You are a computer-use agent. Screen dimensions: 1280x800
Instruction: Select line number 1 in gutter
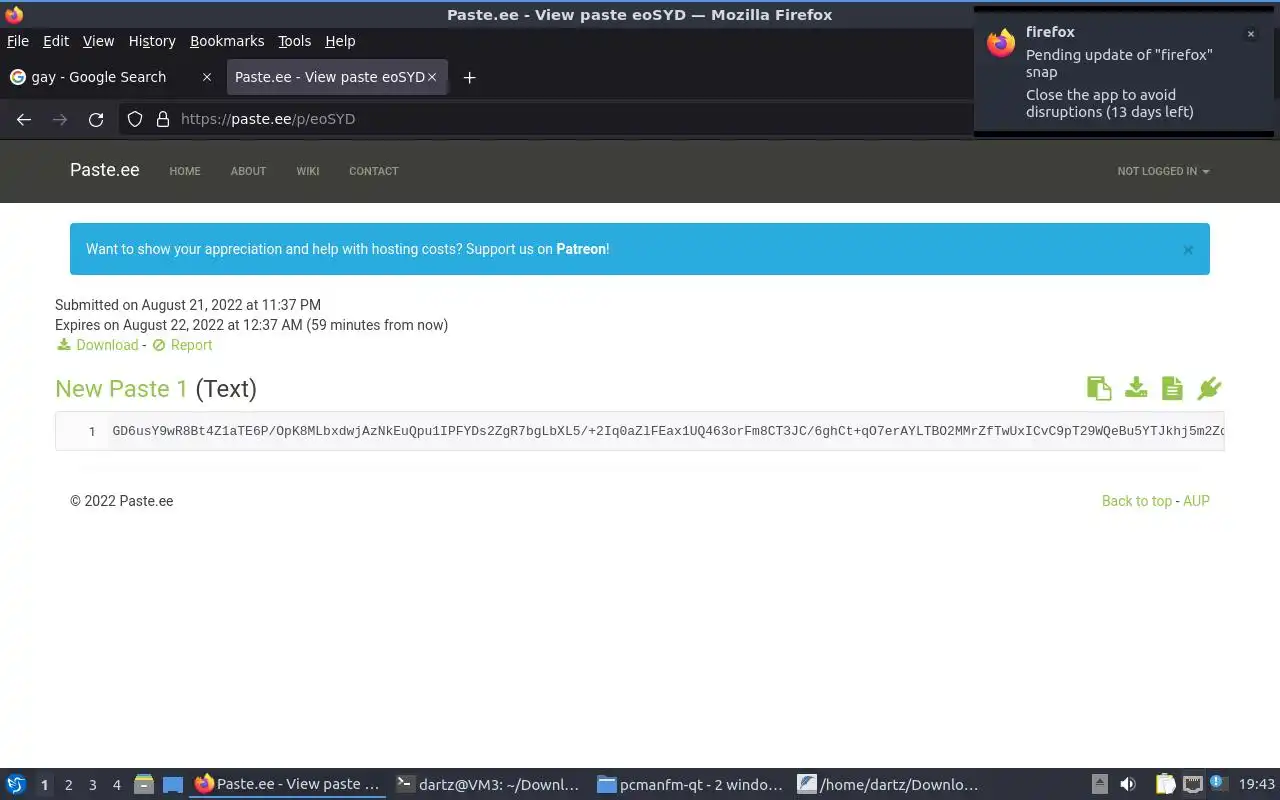pos(92,432)
